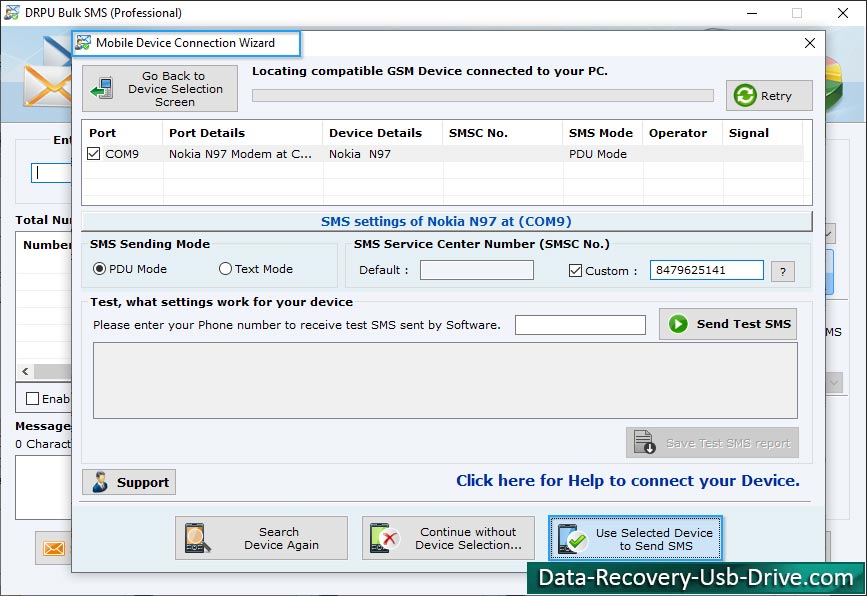Click the DRPU Bulk SMS app icon in title bar
Image resolution: width=867 pixels, height=596 pixels.
click(x=12, y=12)
